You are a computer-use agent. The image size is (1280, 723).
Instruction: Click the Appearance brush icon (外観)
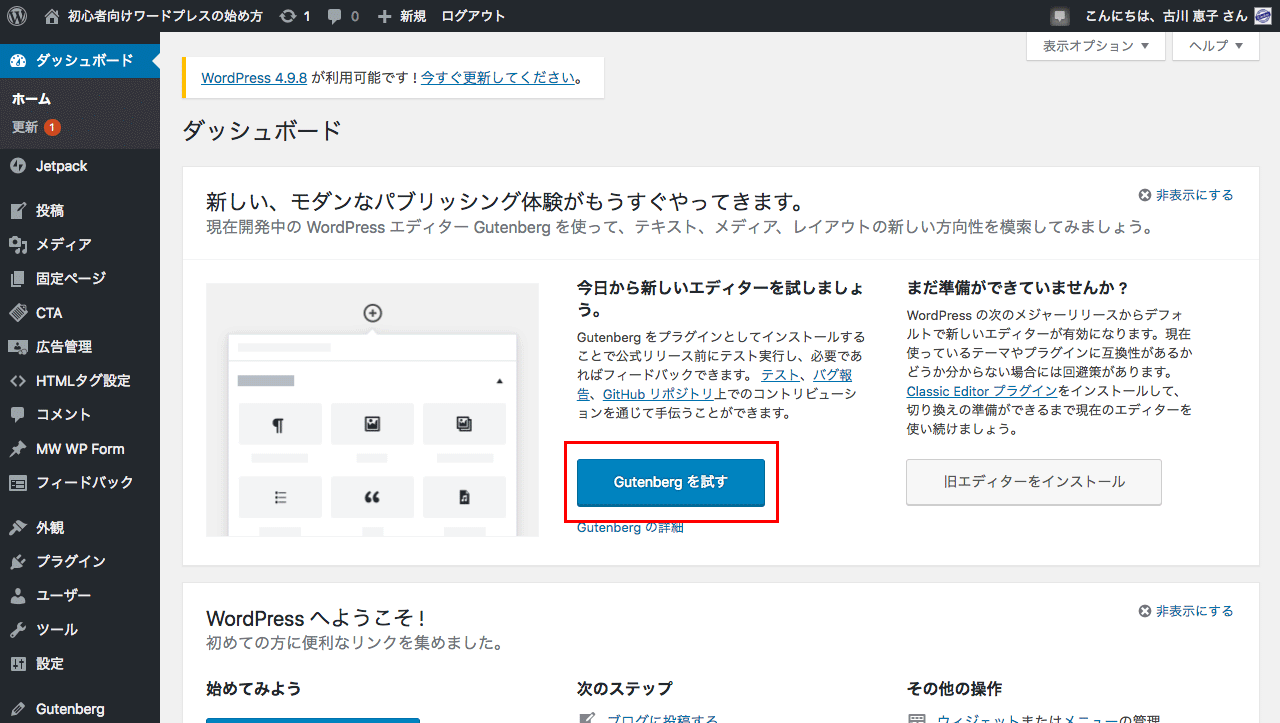pyautogui.click(x=18, y=528)
